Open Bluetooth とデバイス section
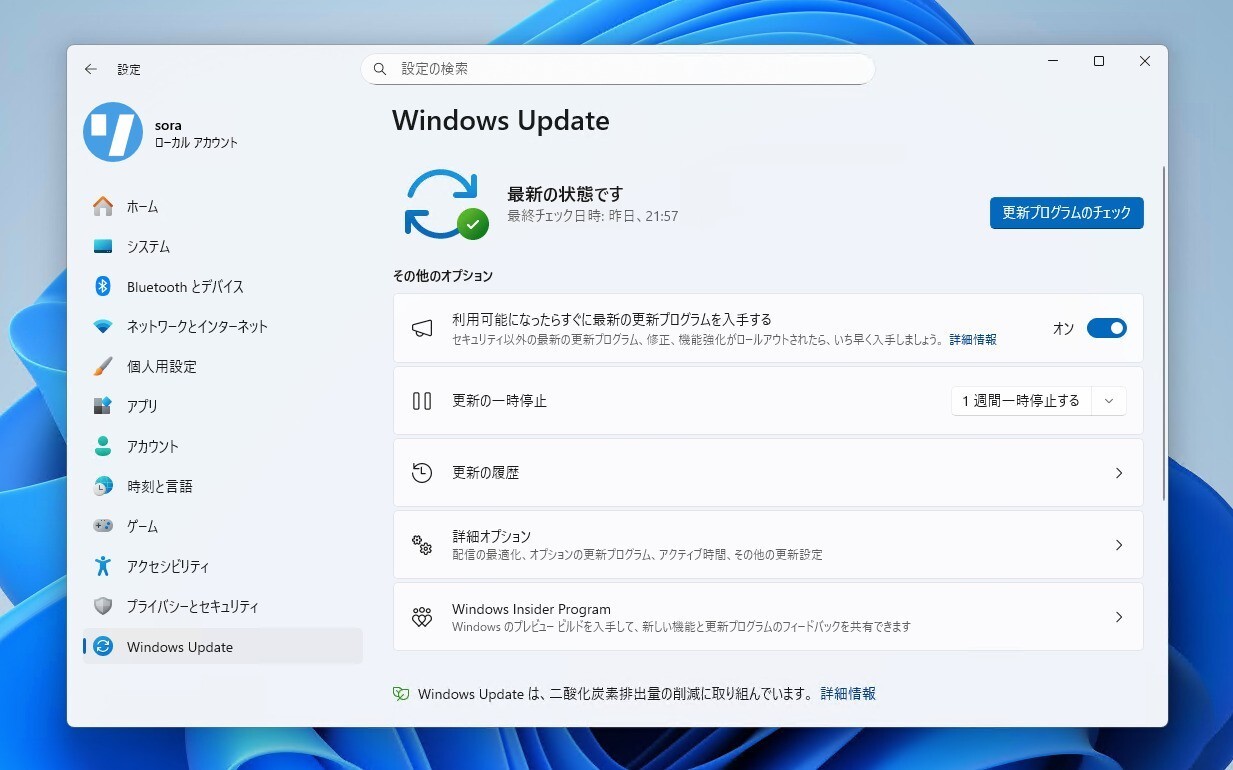Screen dimensions: 1233x770 223,286
